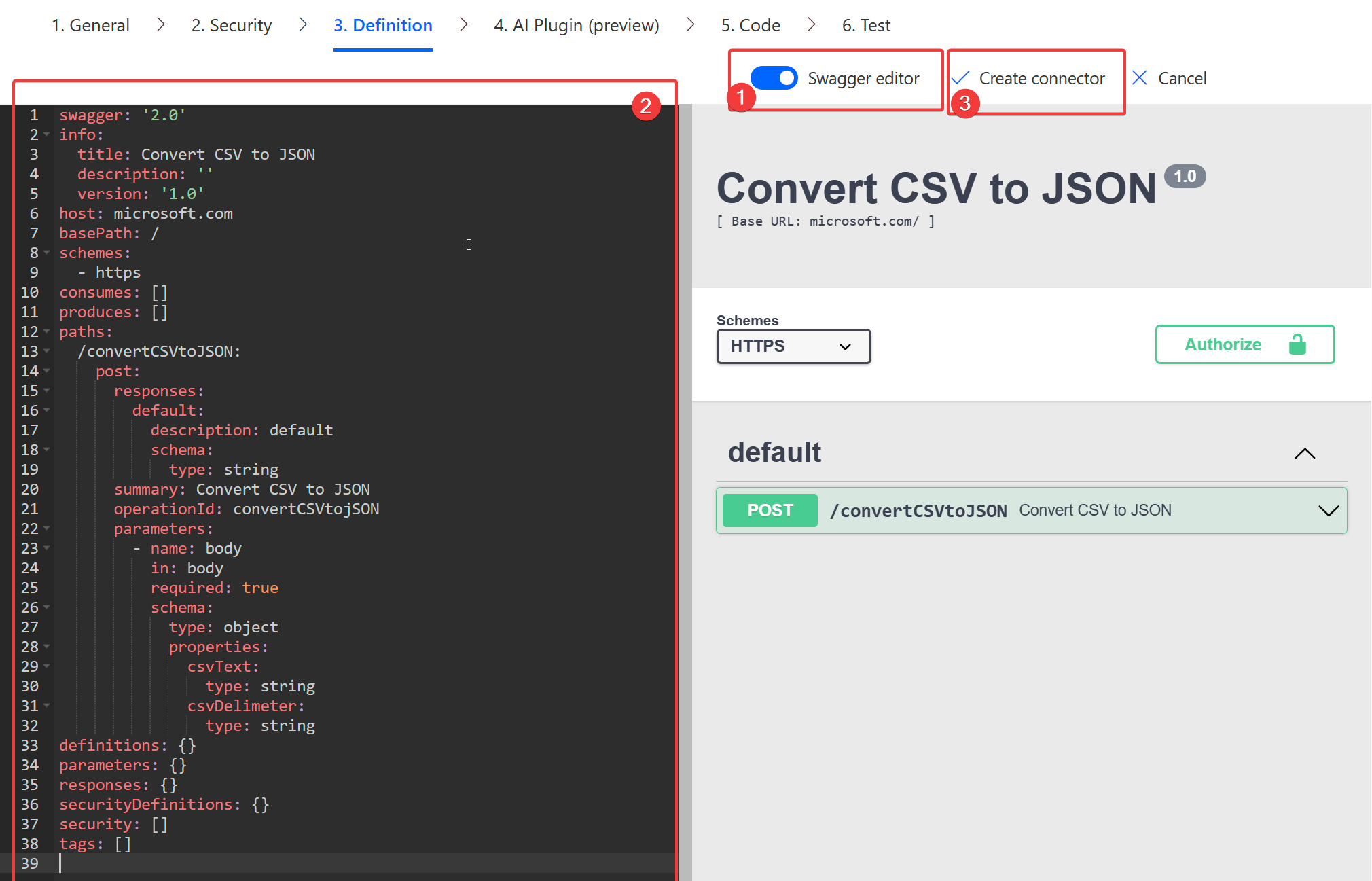
Task: Fold the csvDelimeter block at line 31
Action: 47,706
